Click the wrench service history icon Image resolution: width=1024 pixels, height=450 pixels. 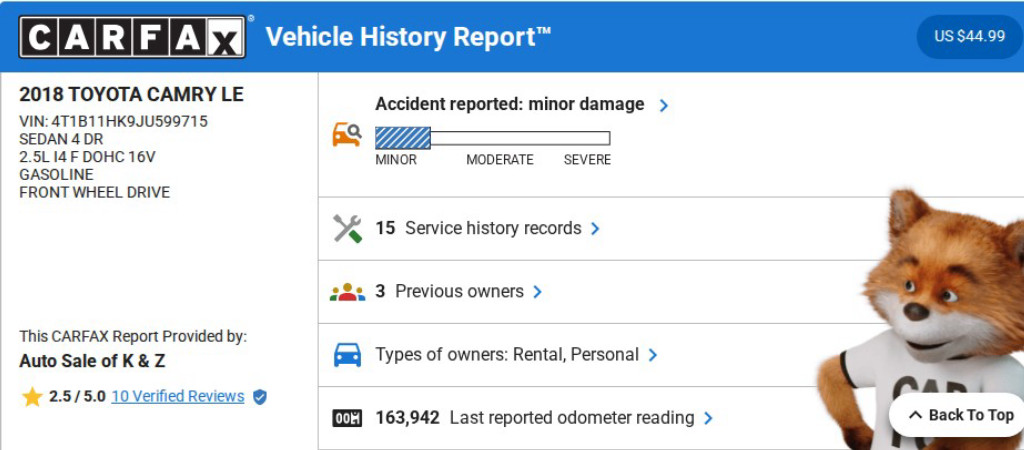coord(347,229)
